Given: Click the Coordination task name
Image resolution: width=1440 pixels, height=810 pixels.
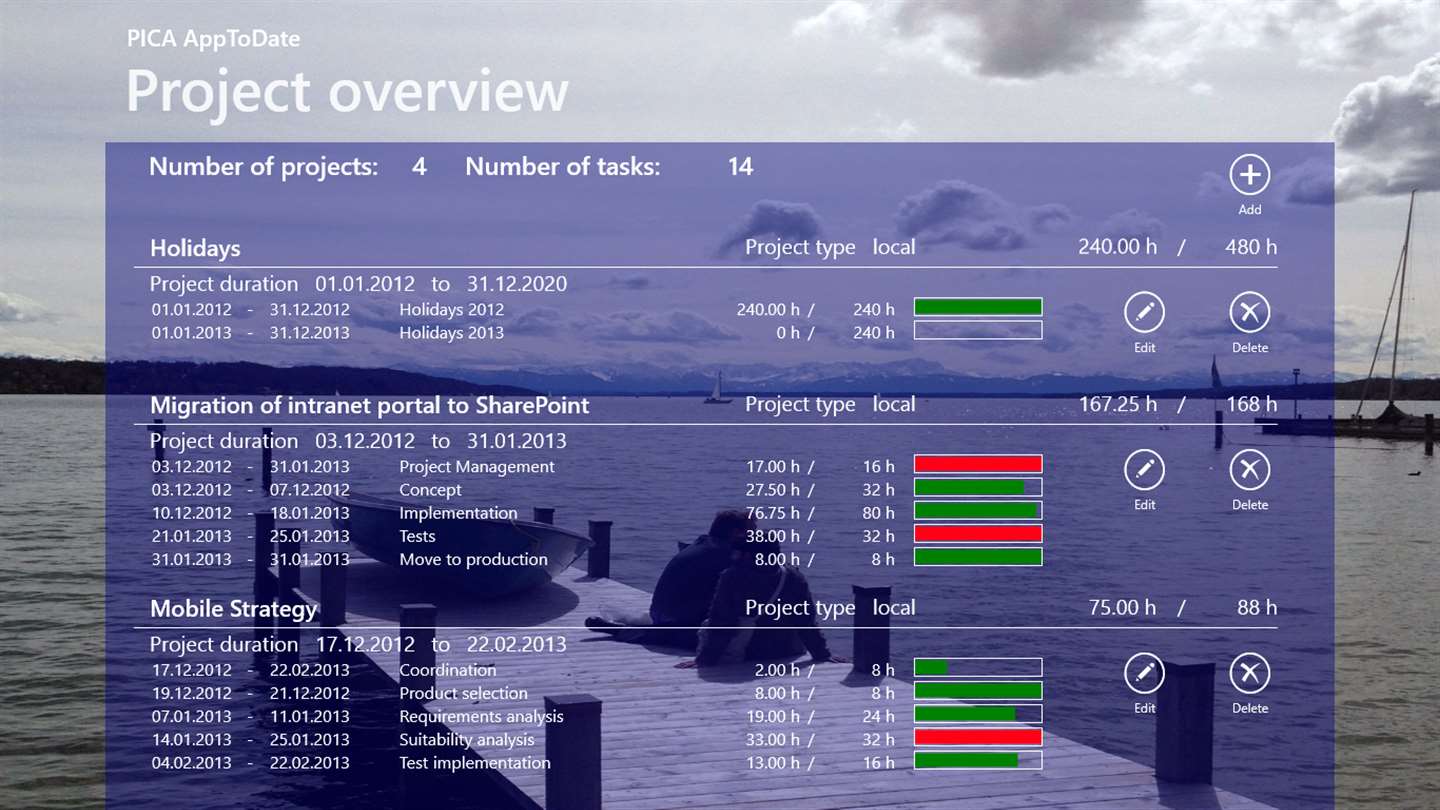Looking at the screenshot, I should pos(447,670).
